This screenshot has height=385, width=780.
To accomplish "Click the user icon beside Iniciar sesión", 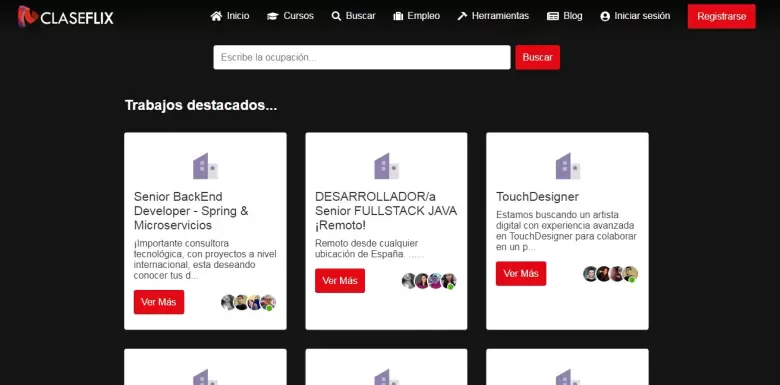I will pyautogui.click(x=605, y=16).
